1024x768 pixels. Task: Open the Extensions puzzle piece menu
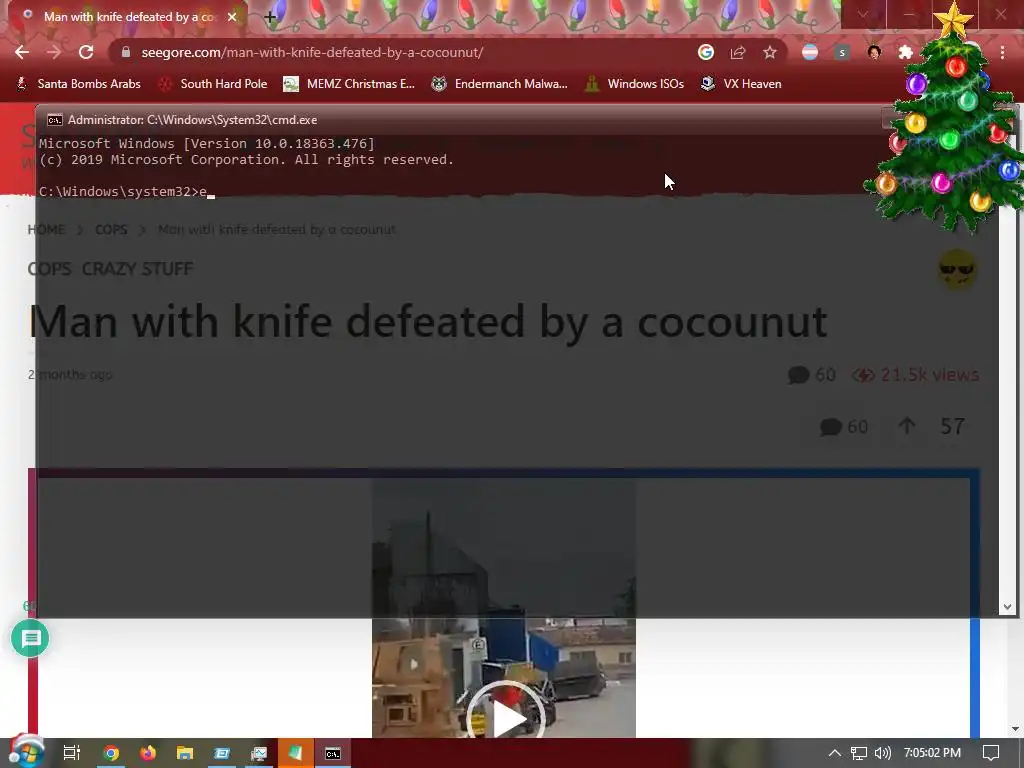point(905,52)
